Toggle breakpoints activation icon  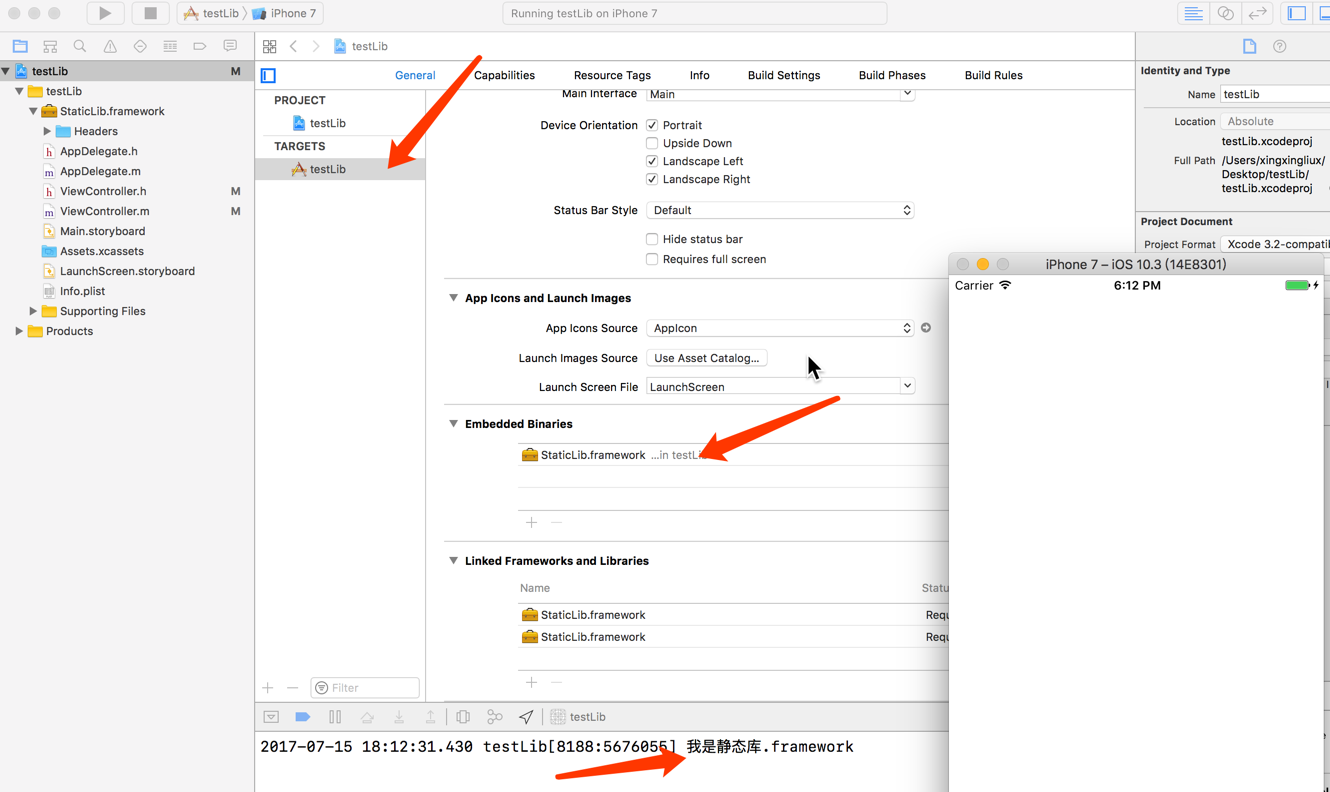click(x=303, y=717)
